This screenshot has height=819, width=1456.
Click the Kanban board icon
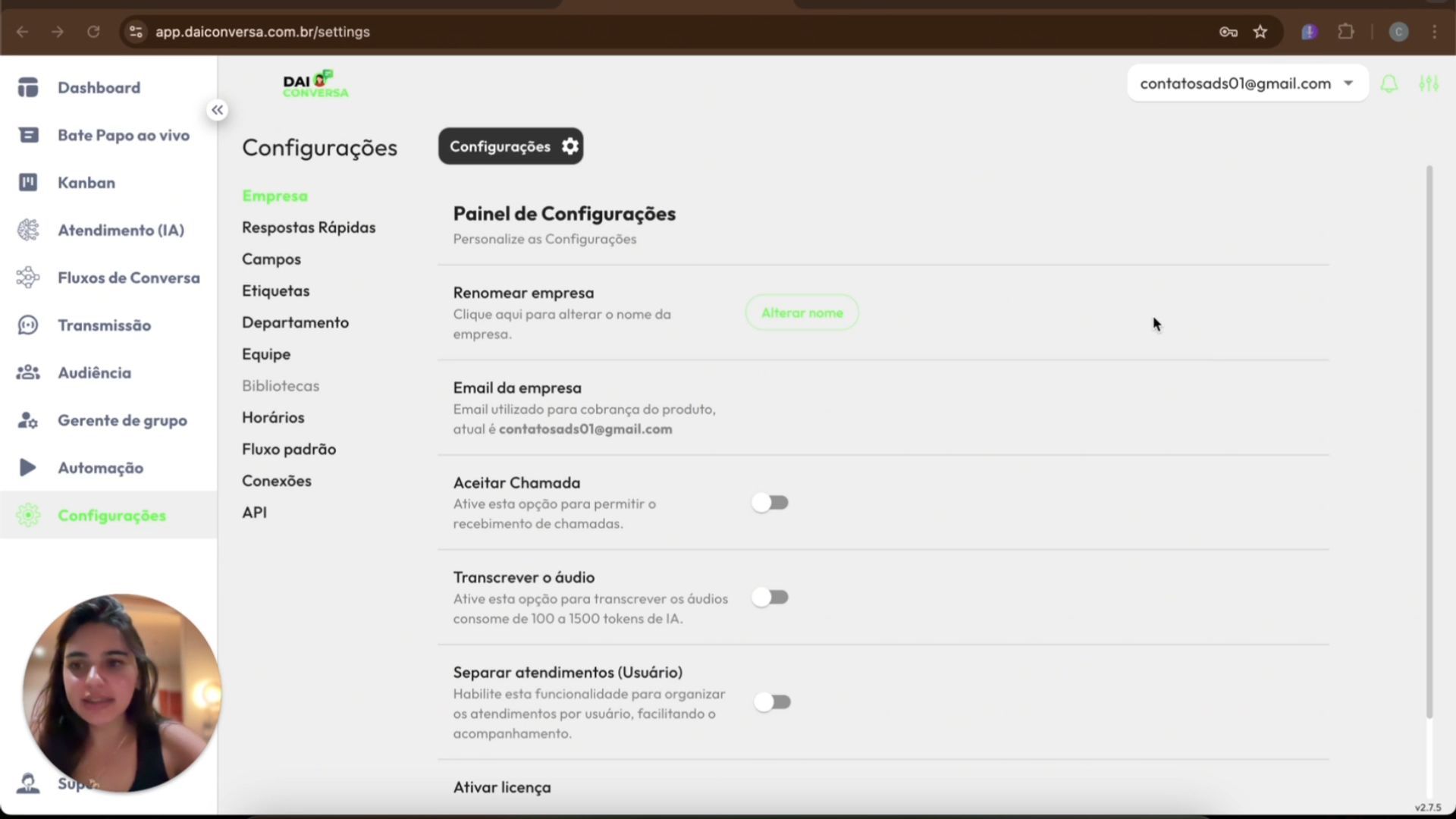[28, 183]
